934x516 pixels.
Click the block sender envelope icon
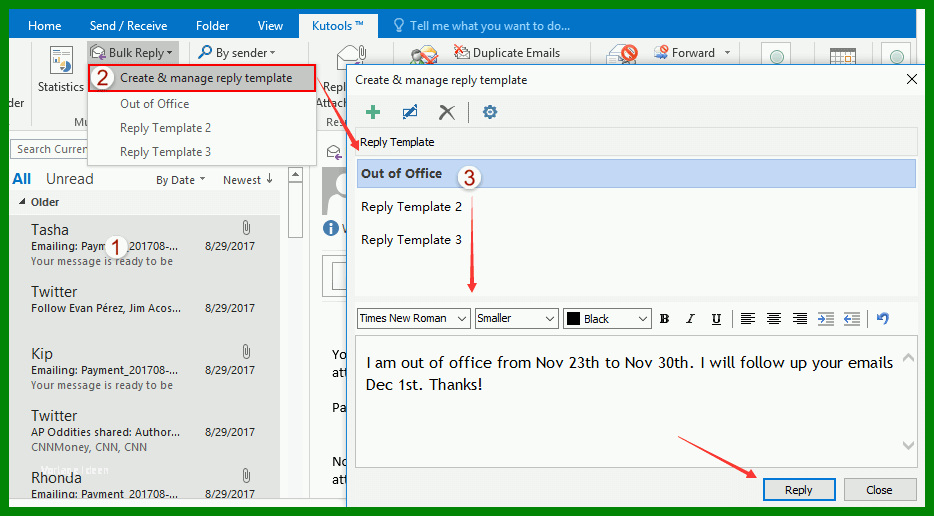tap(622, 55)
